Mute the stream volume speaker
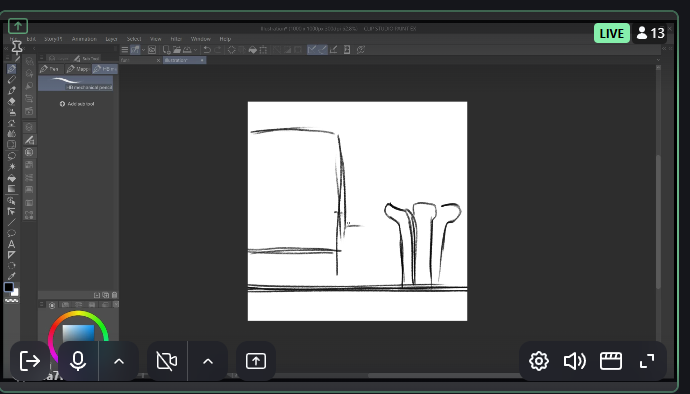The width and height of the screenshot is (690, 394). tap(575, 361)
